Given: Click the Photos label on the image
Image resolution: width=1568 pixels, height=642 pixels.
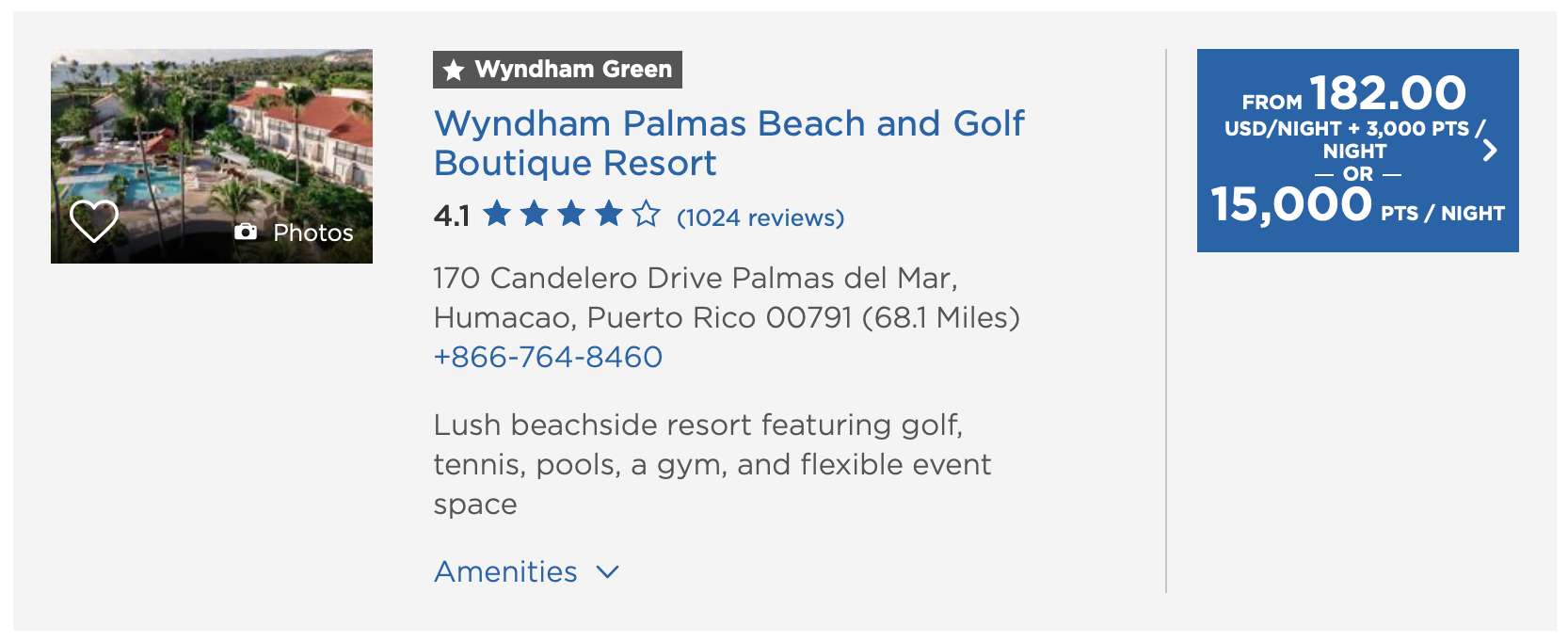Looking at the screenshot, I should pos(311,233).
